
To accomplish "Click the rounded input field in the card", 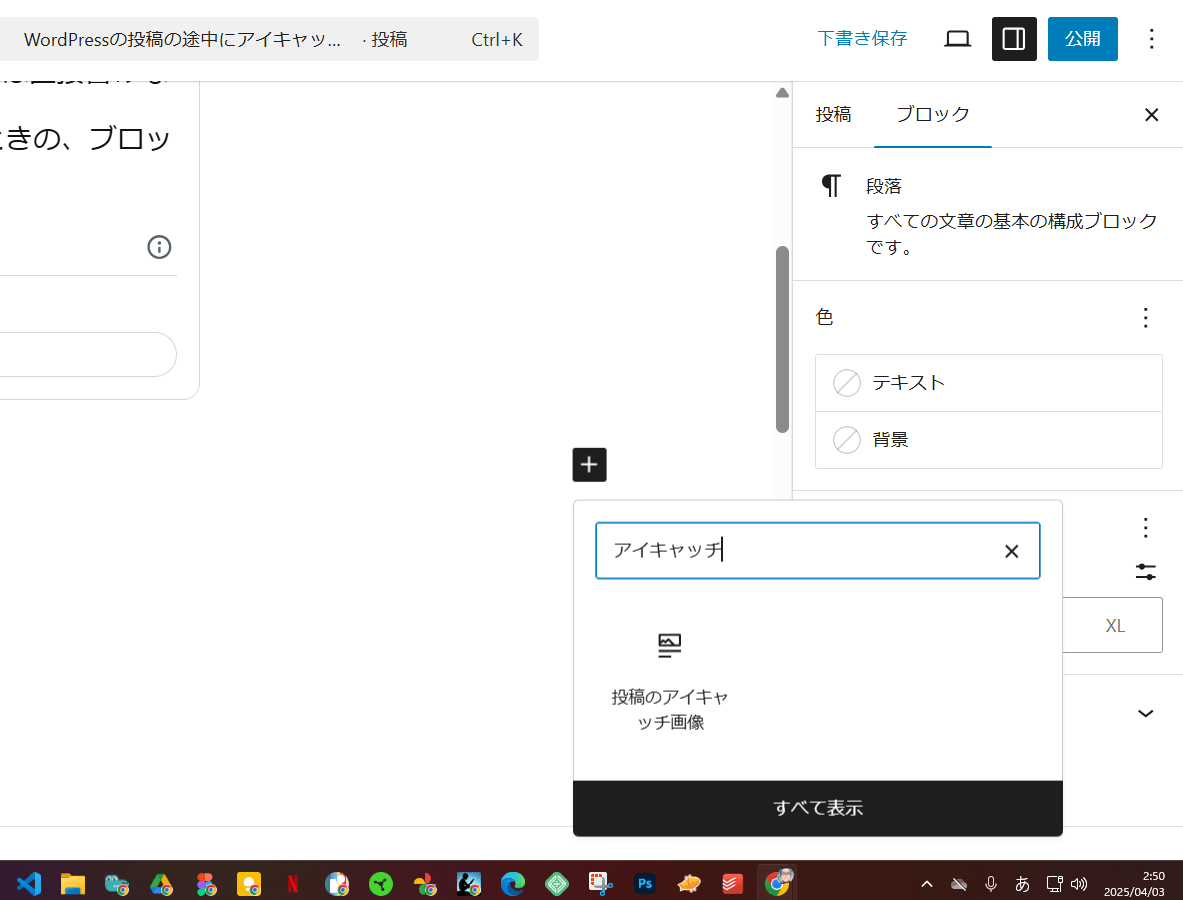I will point(88,355).
